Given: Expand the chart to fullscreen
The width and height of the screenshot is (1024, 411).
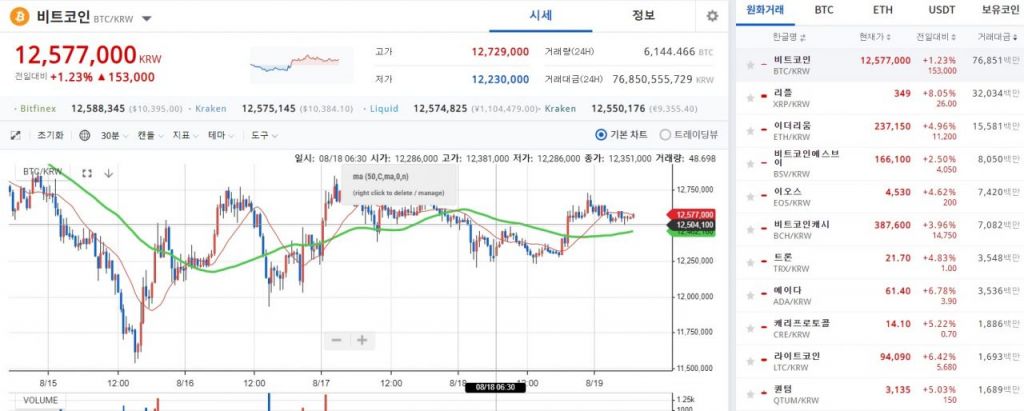Looking at the screenshot, I should [16, 135].
